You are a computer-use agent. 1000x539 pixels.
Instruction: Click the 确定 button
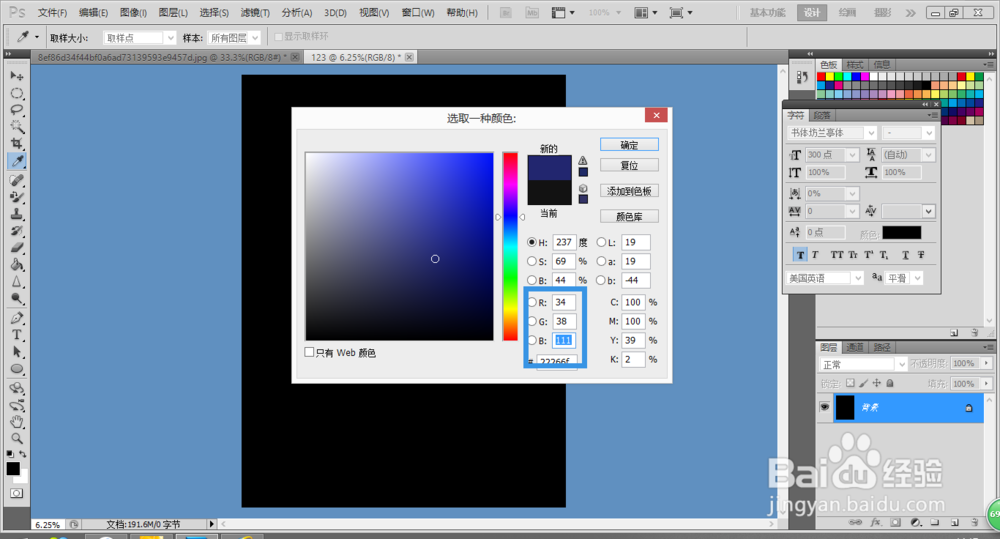[x=629, y=145]
